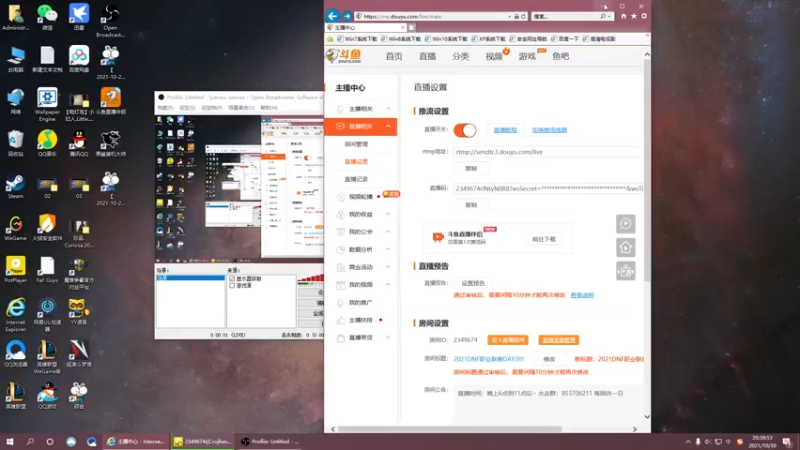Select the 回收站 Recycle Bin icon

[x=15, y=143]
